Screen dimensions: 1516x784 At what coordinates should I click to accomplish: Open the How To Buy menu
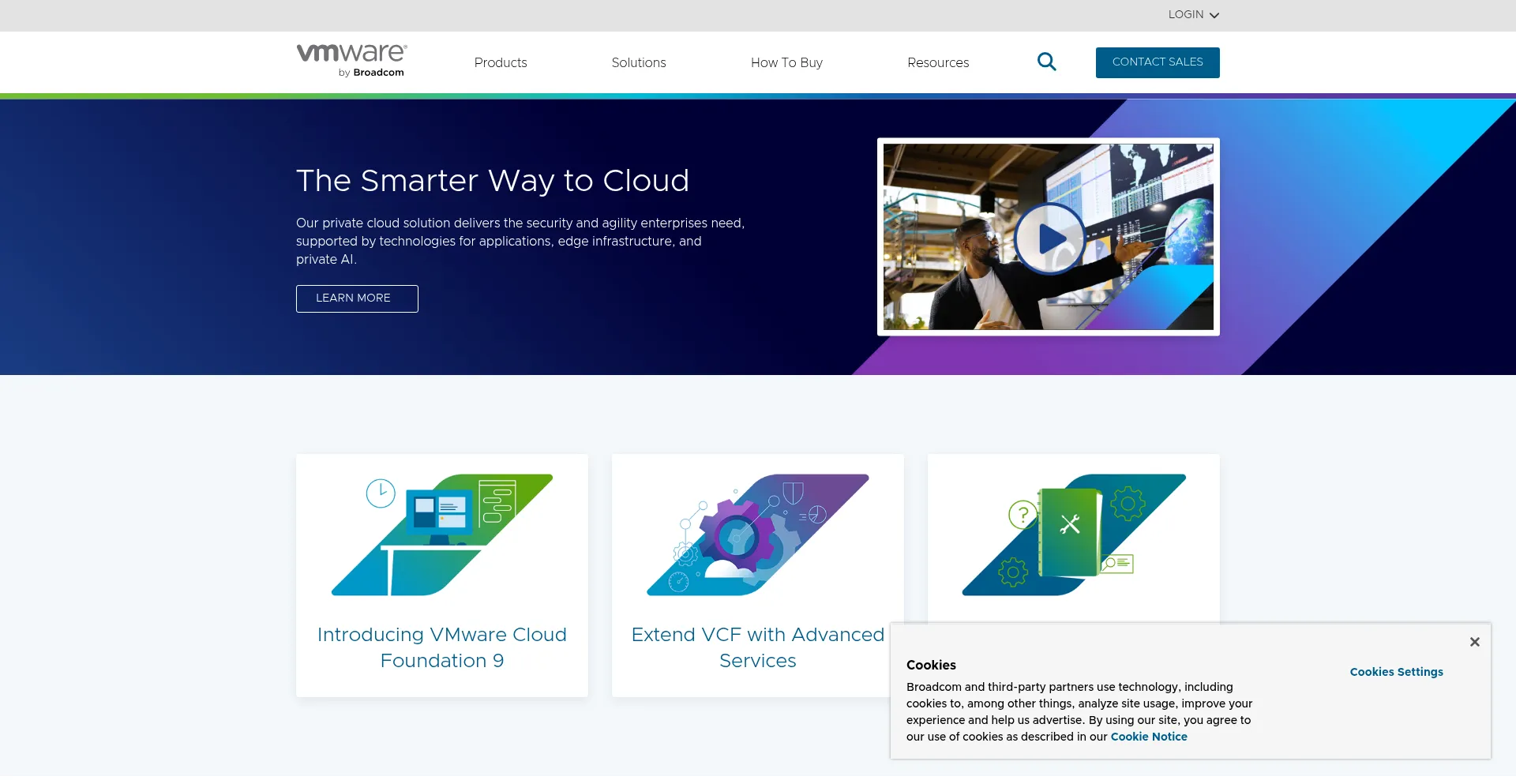click(786, 62)
